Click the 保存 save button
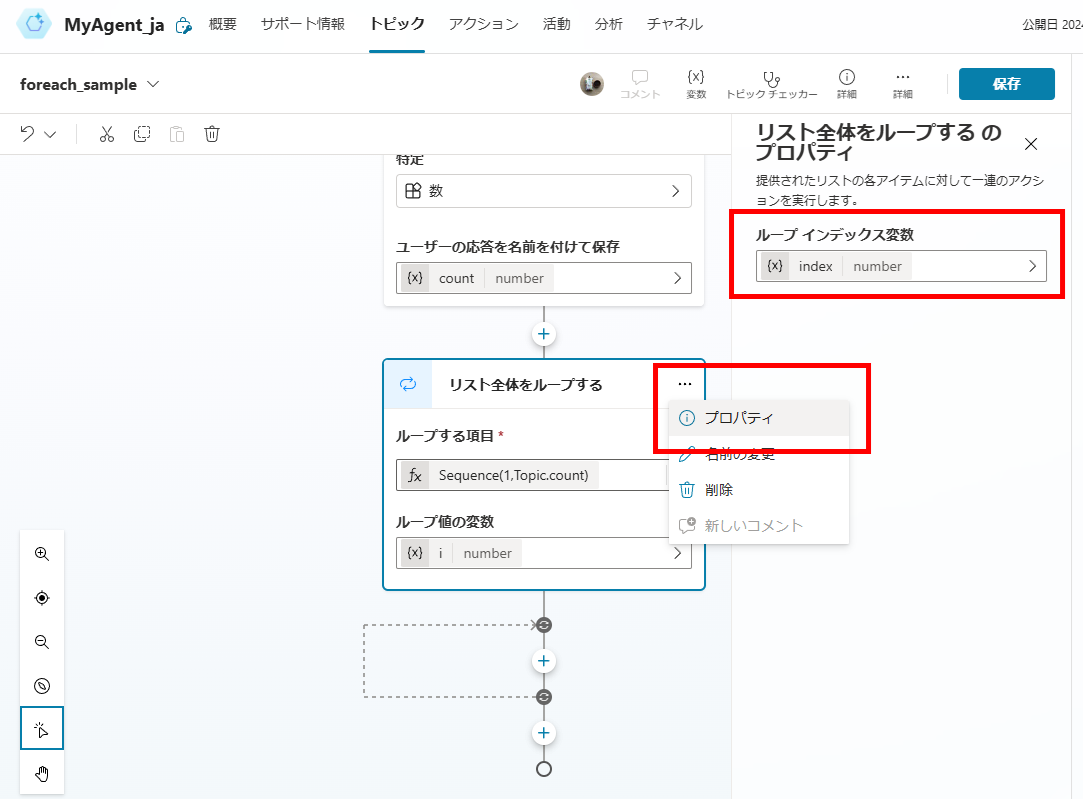Screen dimensions: 1083x799 click(1006, 84)
